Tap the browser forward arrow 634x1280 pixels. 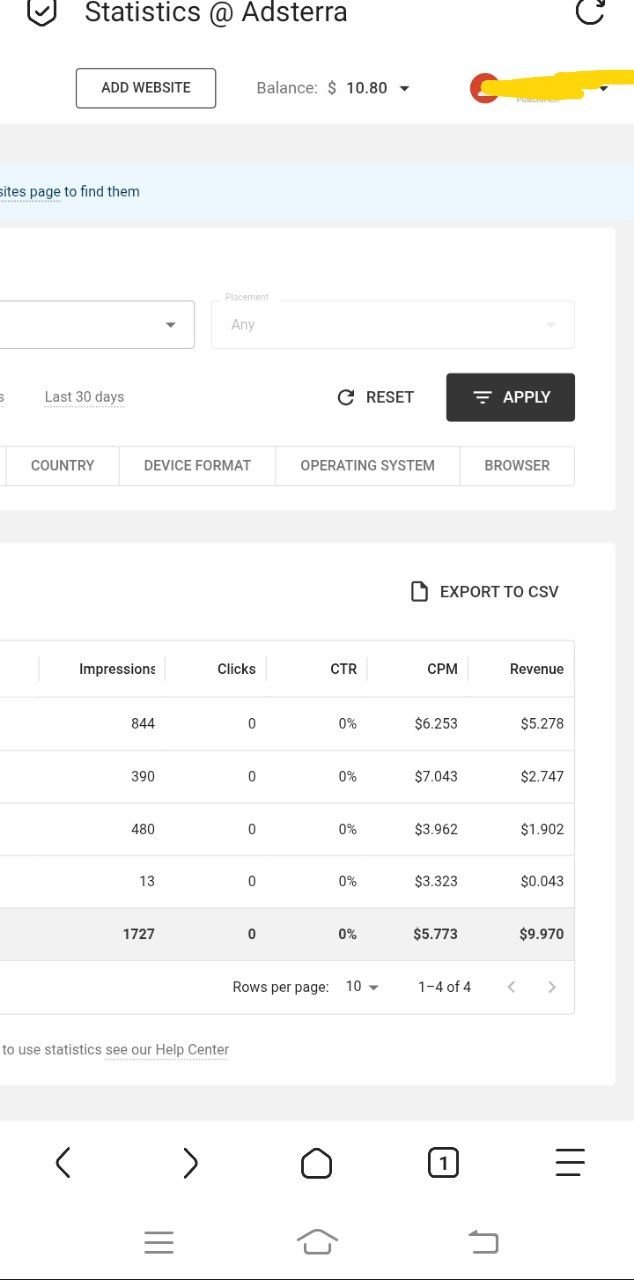coord(190,1162)
